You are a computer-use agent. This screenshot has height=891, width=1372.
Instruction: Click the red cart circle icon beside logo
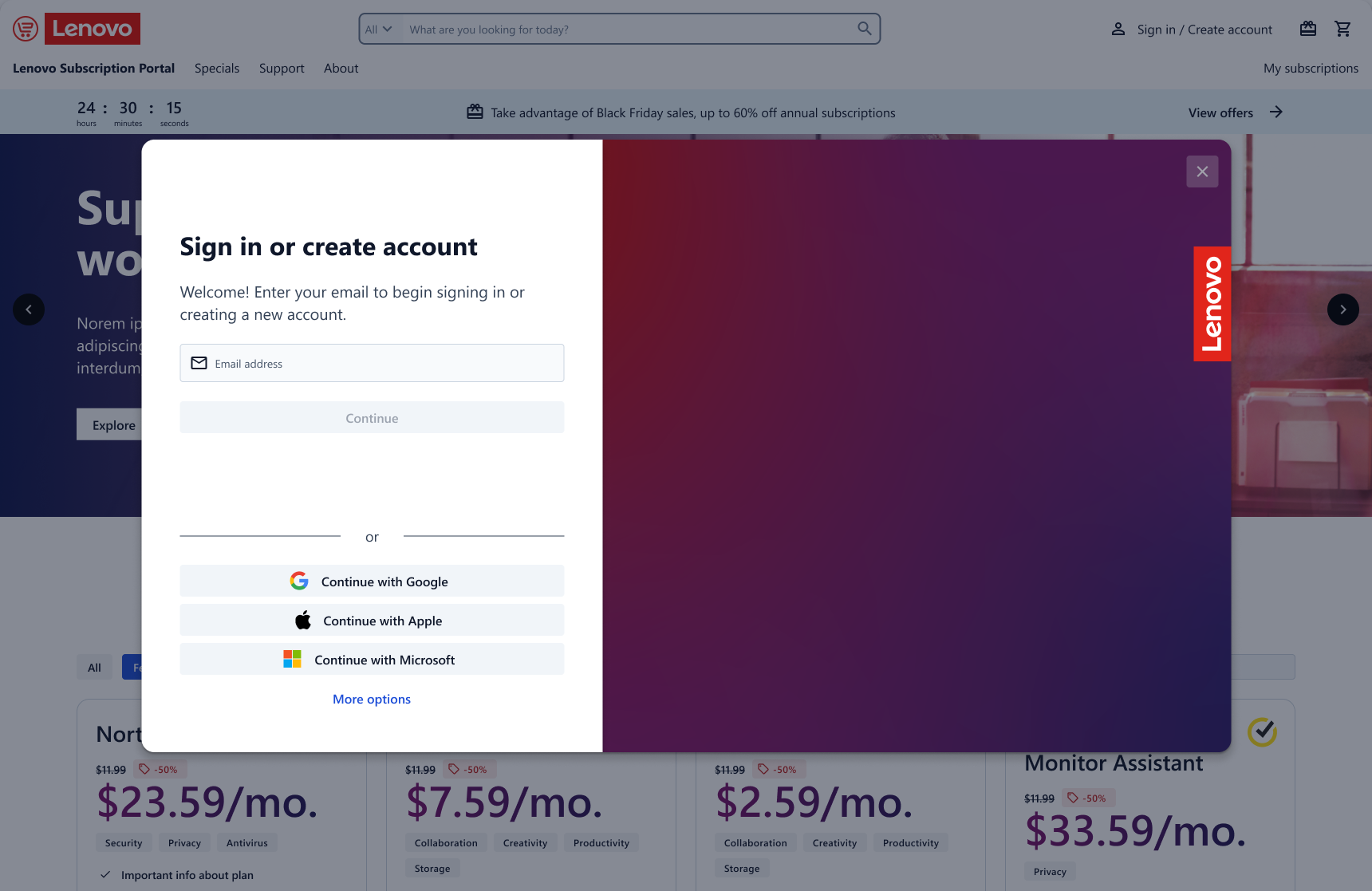26,30
